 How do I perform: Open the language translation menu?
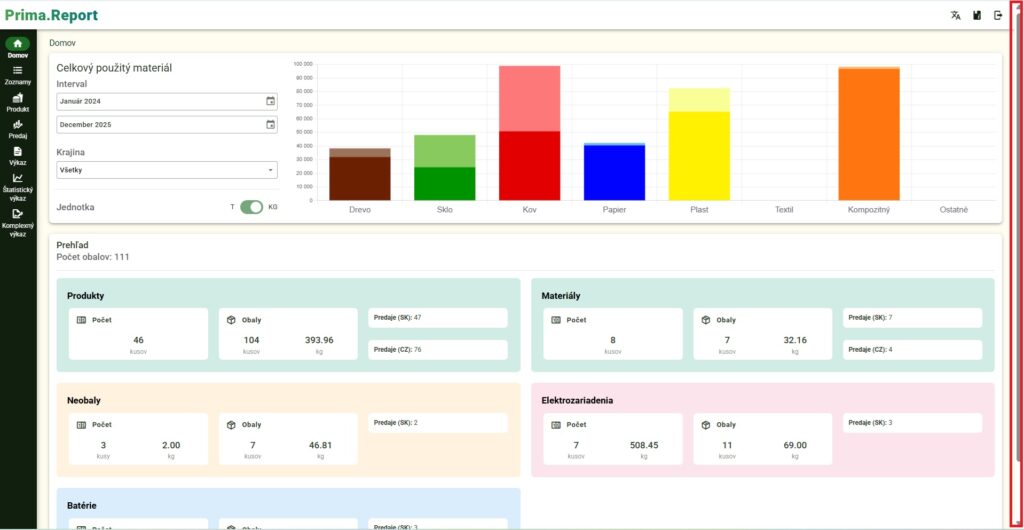tap(955, 15)
